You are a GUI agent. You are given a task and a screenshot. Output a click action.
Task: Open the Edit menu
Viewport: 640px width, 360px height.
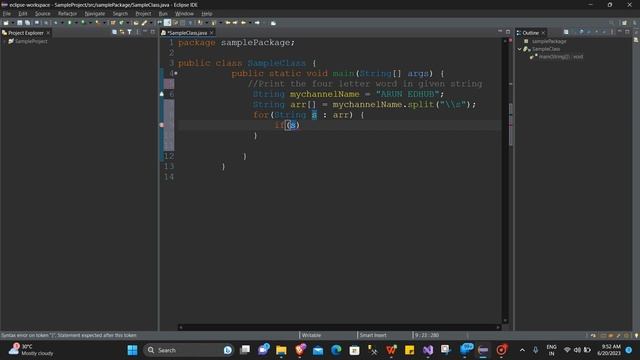(x=22, y=13)
